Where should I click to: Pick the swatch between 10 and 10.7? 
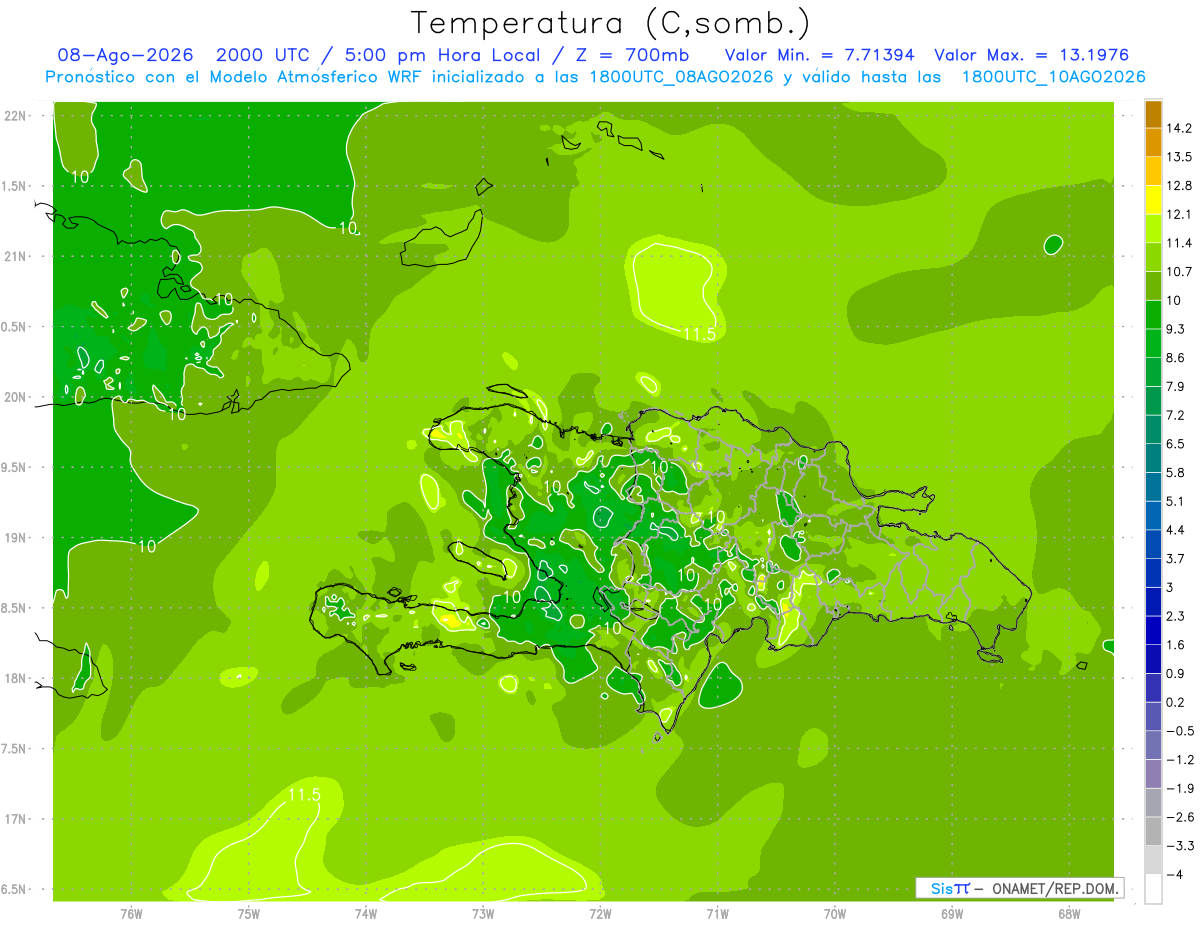1153,286
